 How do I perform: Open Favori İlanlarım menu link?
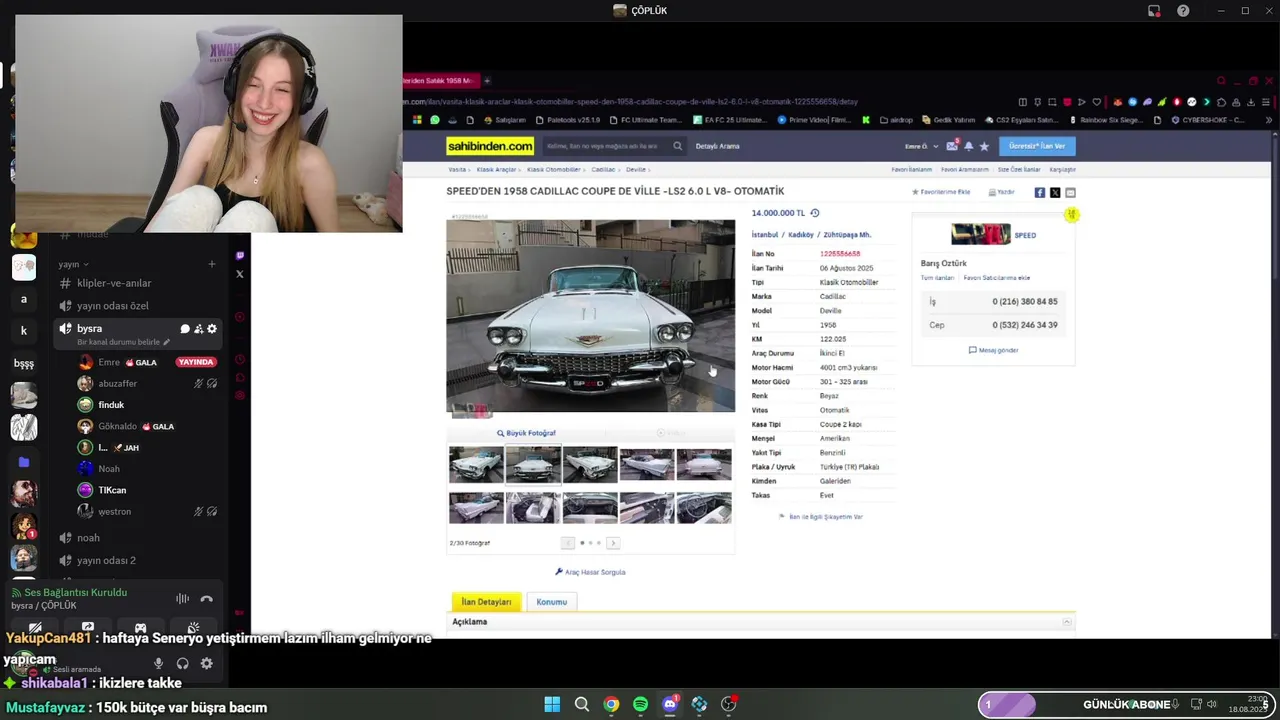912,170
